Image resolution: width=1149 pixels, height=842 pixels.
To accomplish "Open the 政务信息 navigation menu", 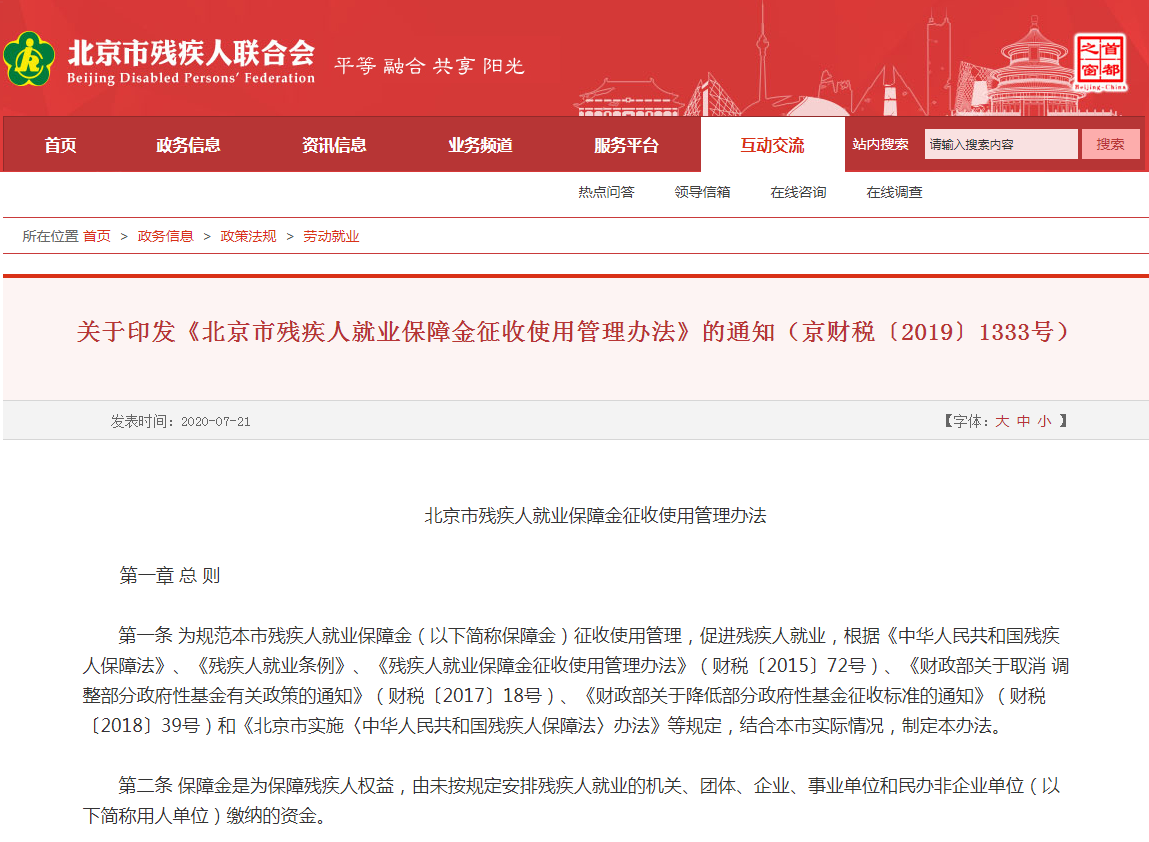I will tap(188, 145).
